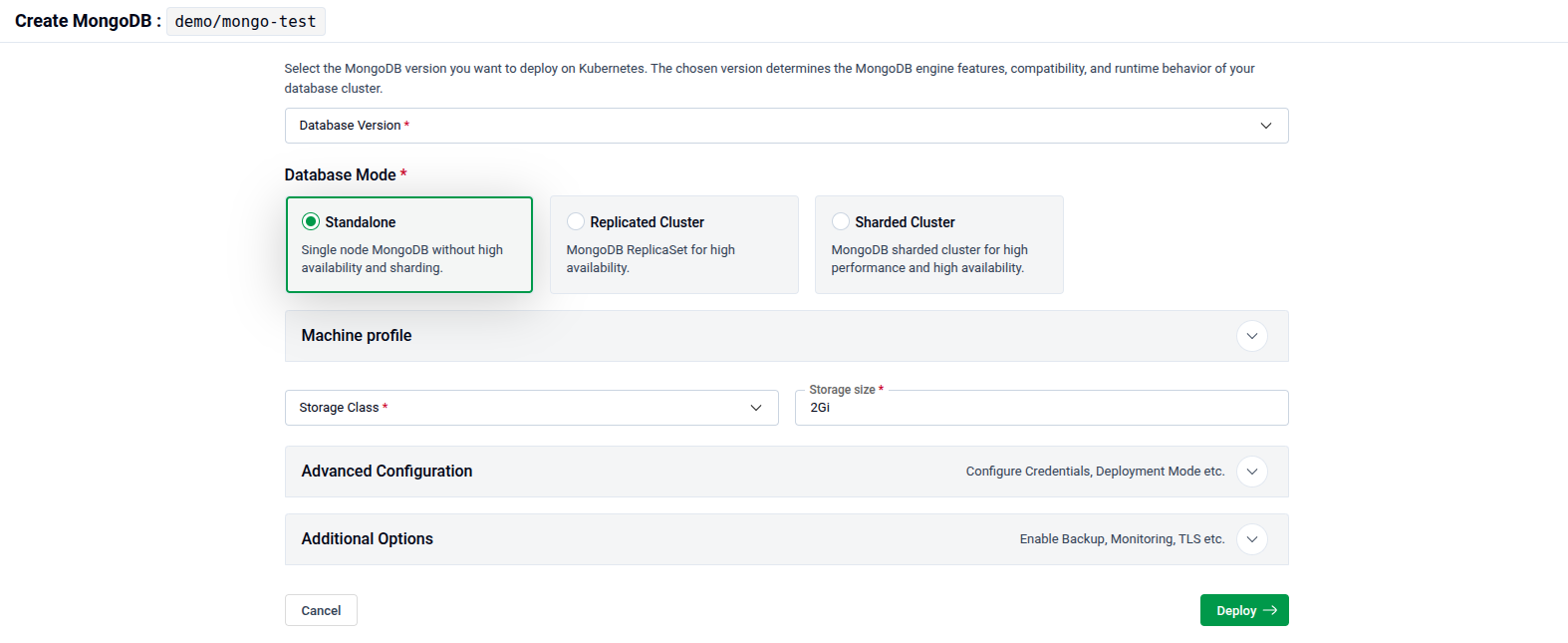Click 'Enable Backup, Monitoring, TLS etc.' text

point(1122,539)
